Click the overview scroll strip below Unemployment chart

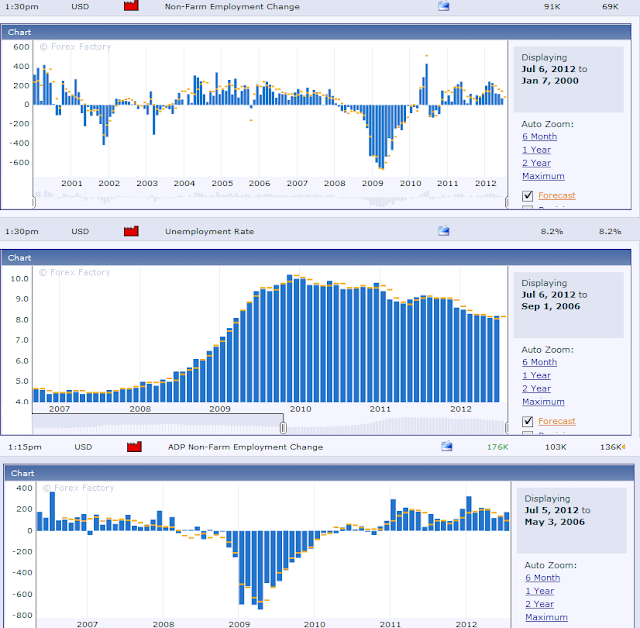(269, 425)
